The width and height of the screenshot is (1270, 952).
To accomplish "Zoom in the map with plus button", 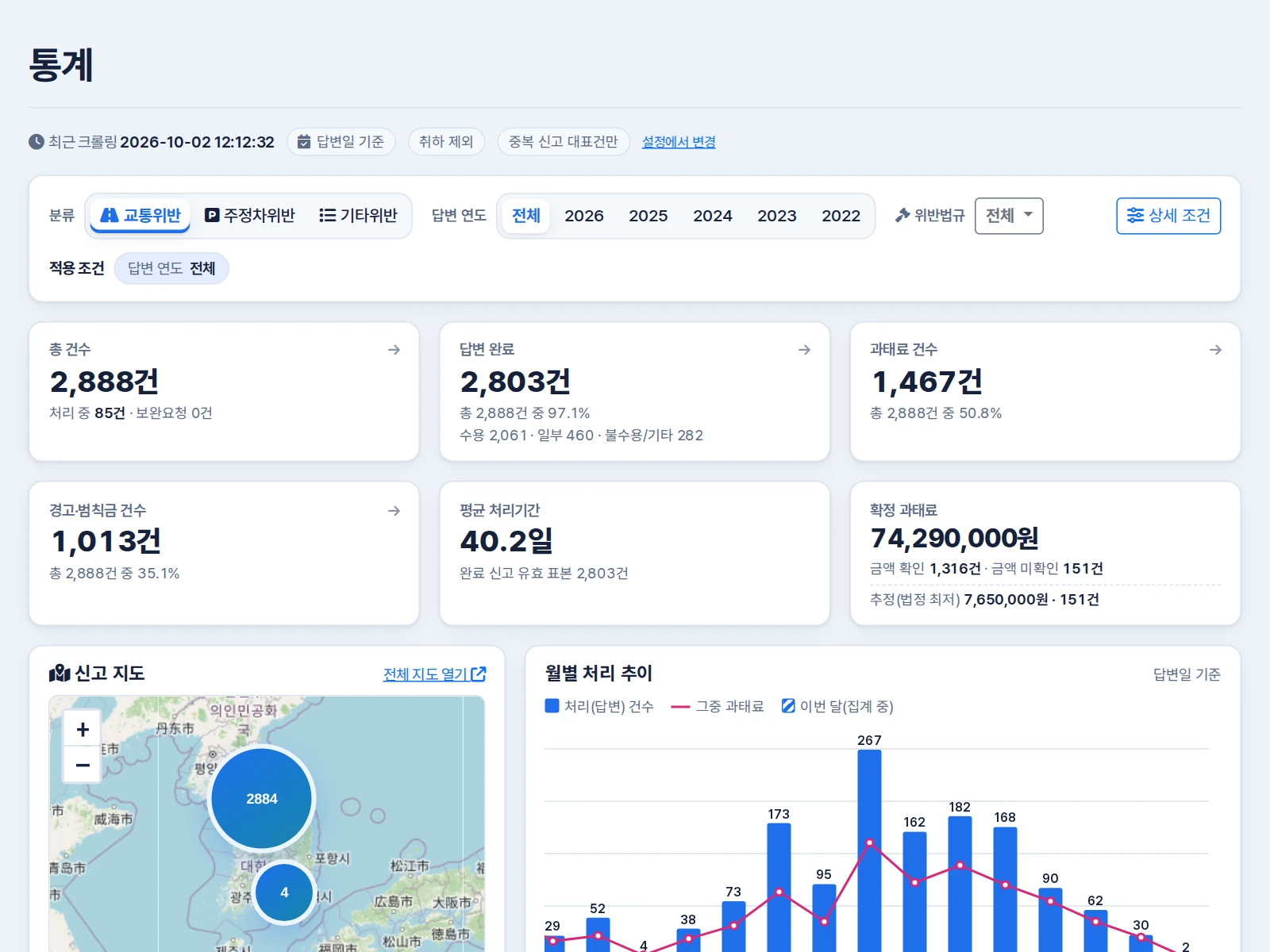I will pos(83,729).
